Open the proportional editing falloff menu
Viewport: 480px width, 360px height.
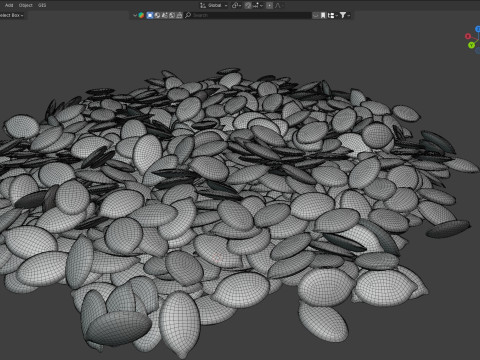click(x=279, y=5)
